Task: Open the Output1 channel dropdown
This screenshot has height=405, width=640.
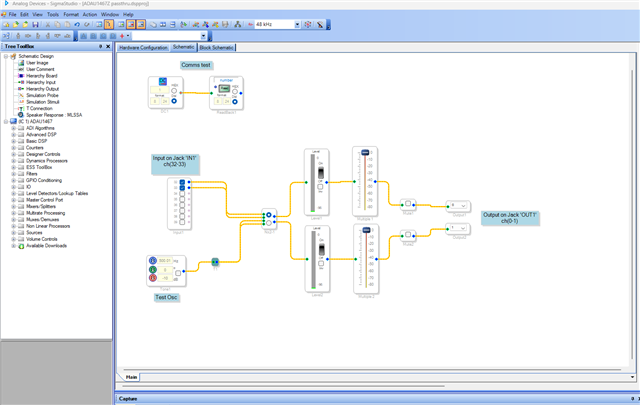Action: [x=463, y=205]
